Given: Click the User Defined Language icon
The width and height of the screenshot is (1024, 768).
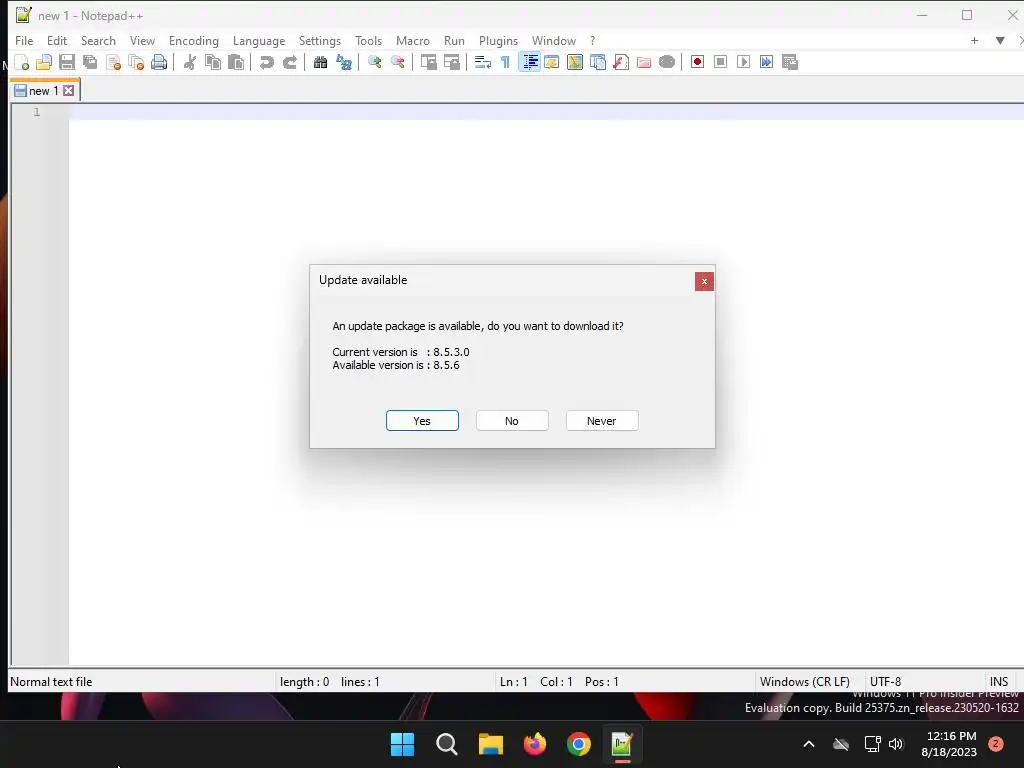Looking at the screenshot, I should tap(552, 62).
